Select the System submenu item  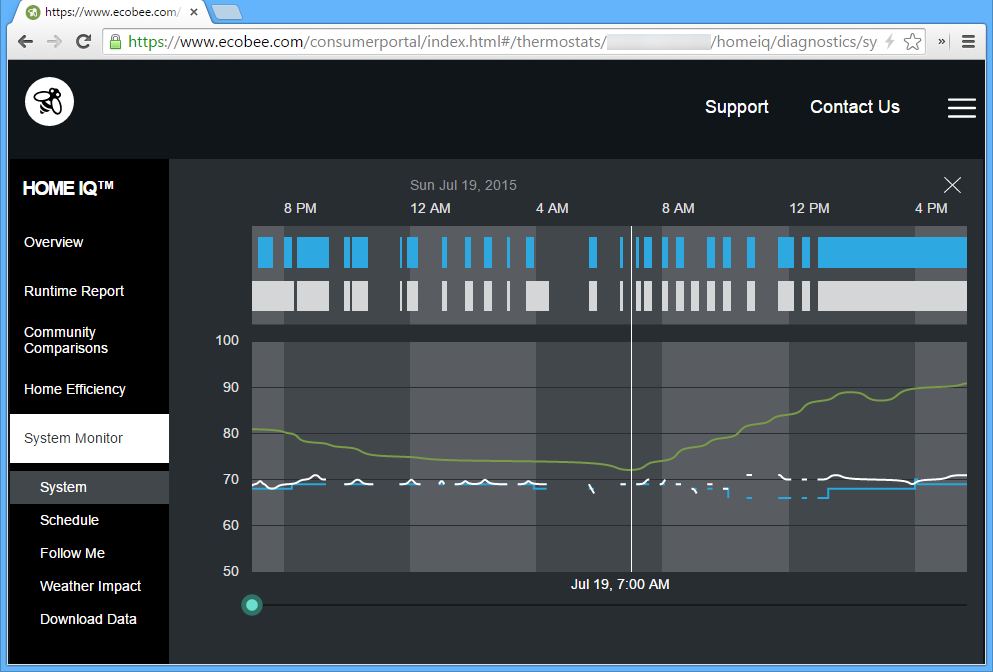(x=89, y=487)
